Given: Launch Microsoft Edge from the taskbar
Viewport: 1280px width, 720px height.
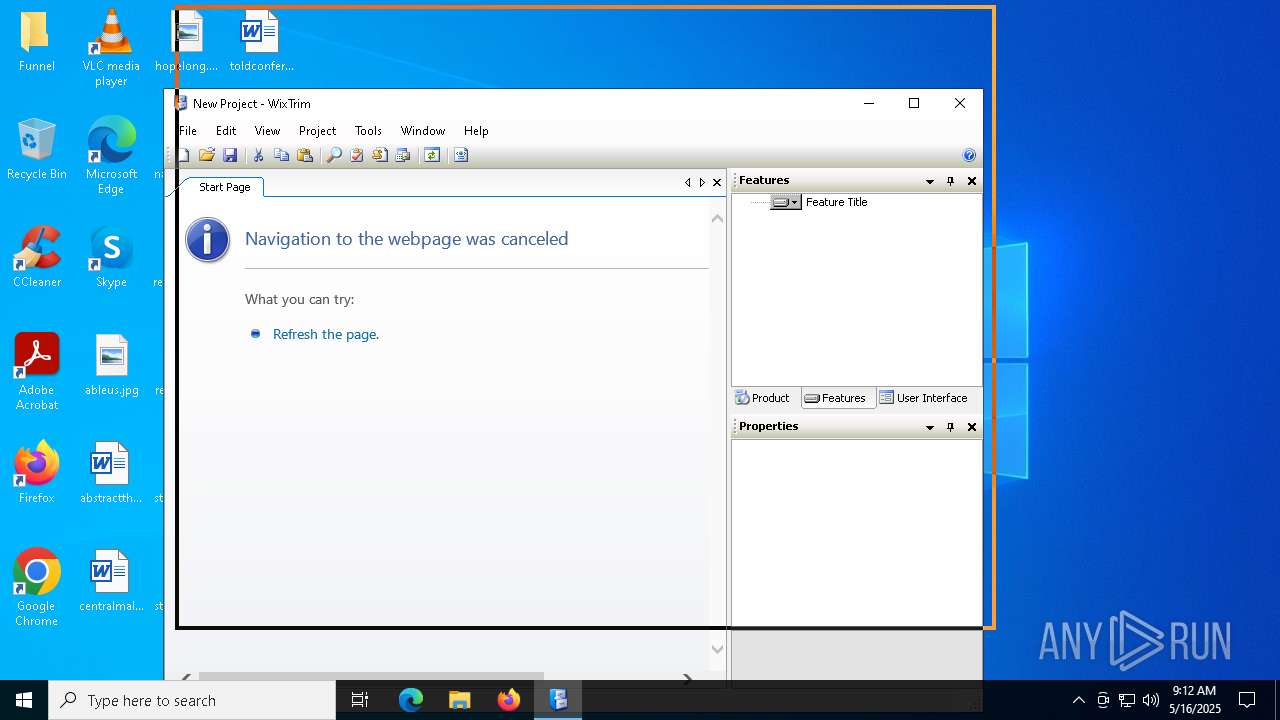Looking at the screenshot, I should pyautogui.click(x=411, y=700).
